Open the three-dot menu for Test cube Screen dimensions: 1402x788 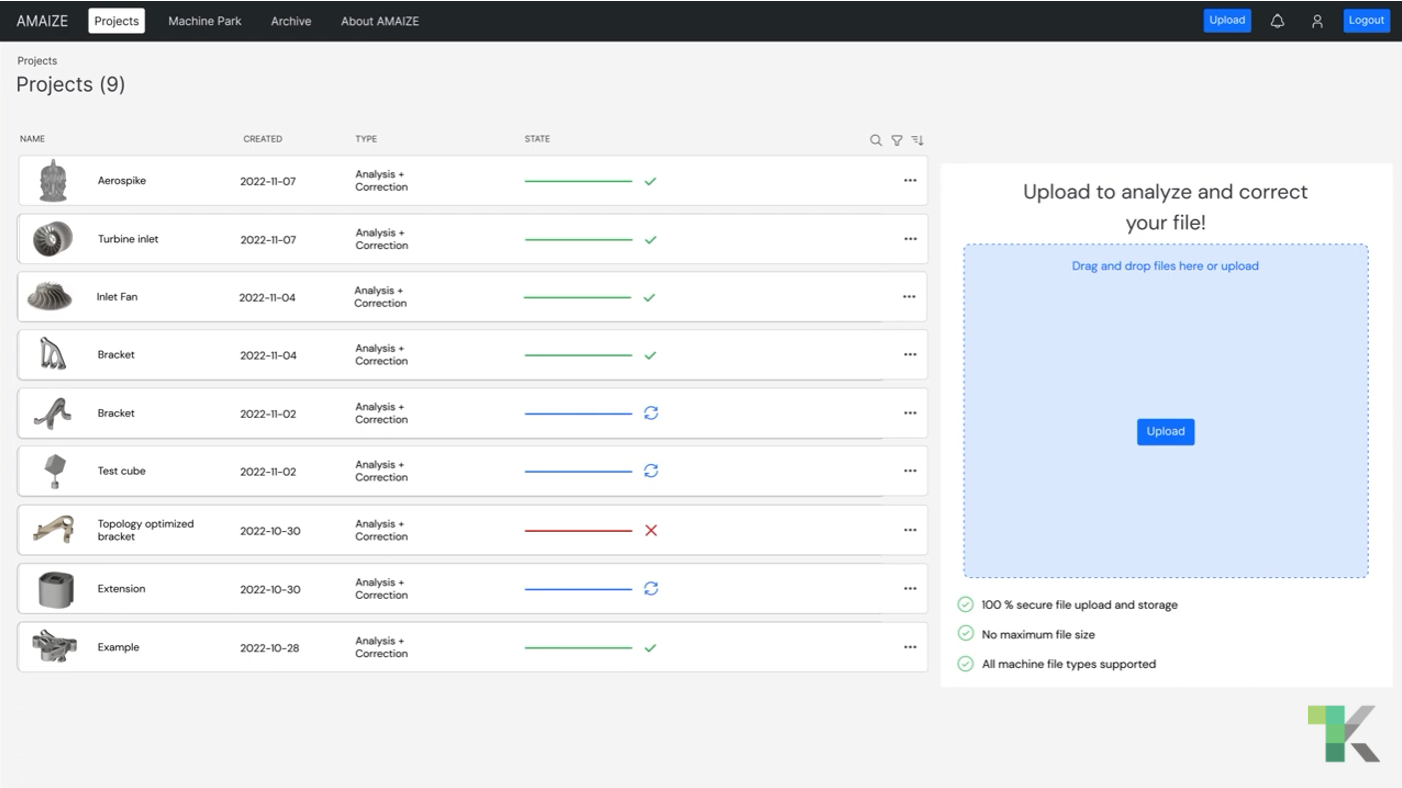point(910,471)
